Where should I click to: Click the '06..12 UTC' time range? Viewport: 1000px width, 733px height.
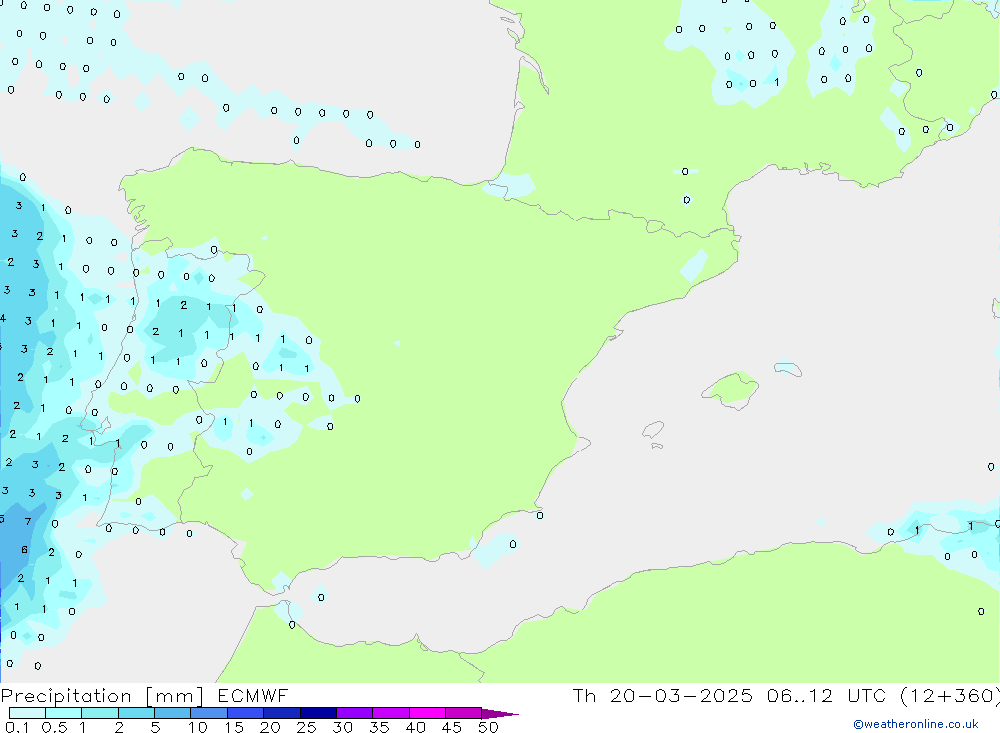pyautogui.click(x=828, y=695)
